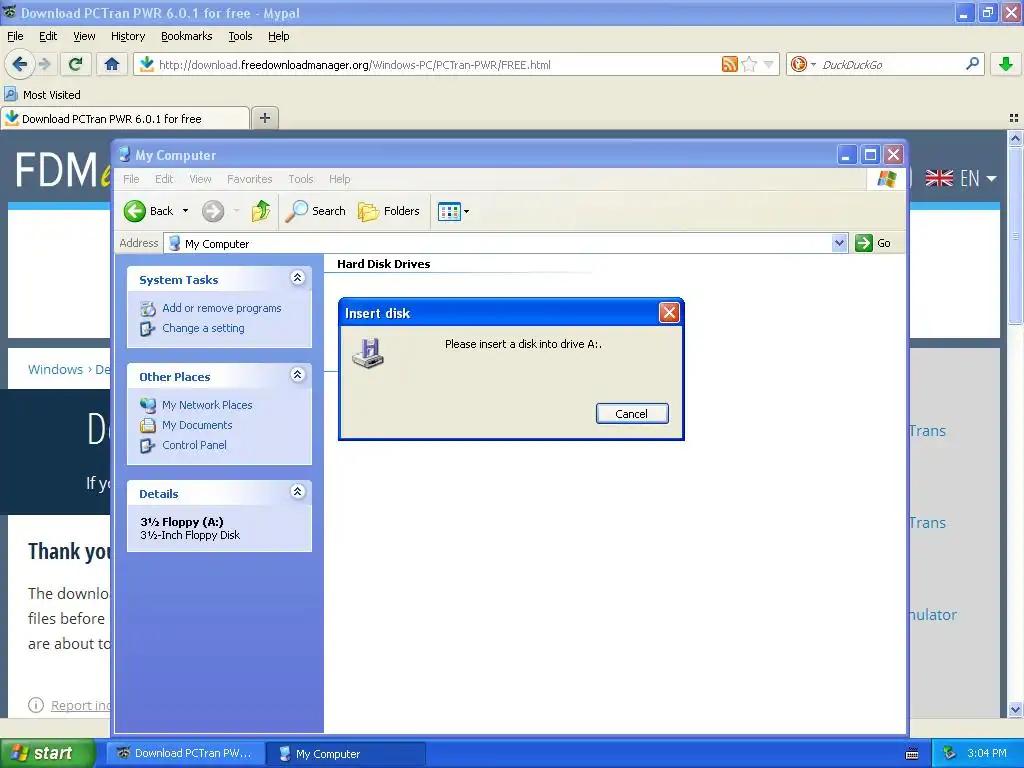The height and width of the screenshot is (768, 1024).
Task: Reload the page in Mypal browser
Action: [x=75, y=64]
